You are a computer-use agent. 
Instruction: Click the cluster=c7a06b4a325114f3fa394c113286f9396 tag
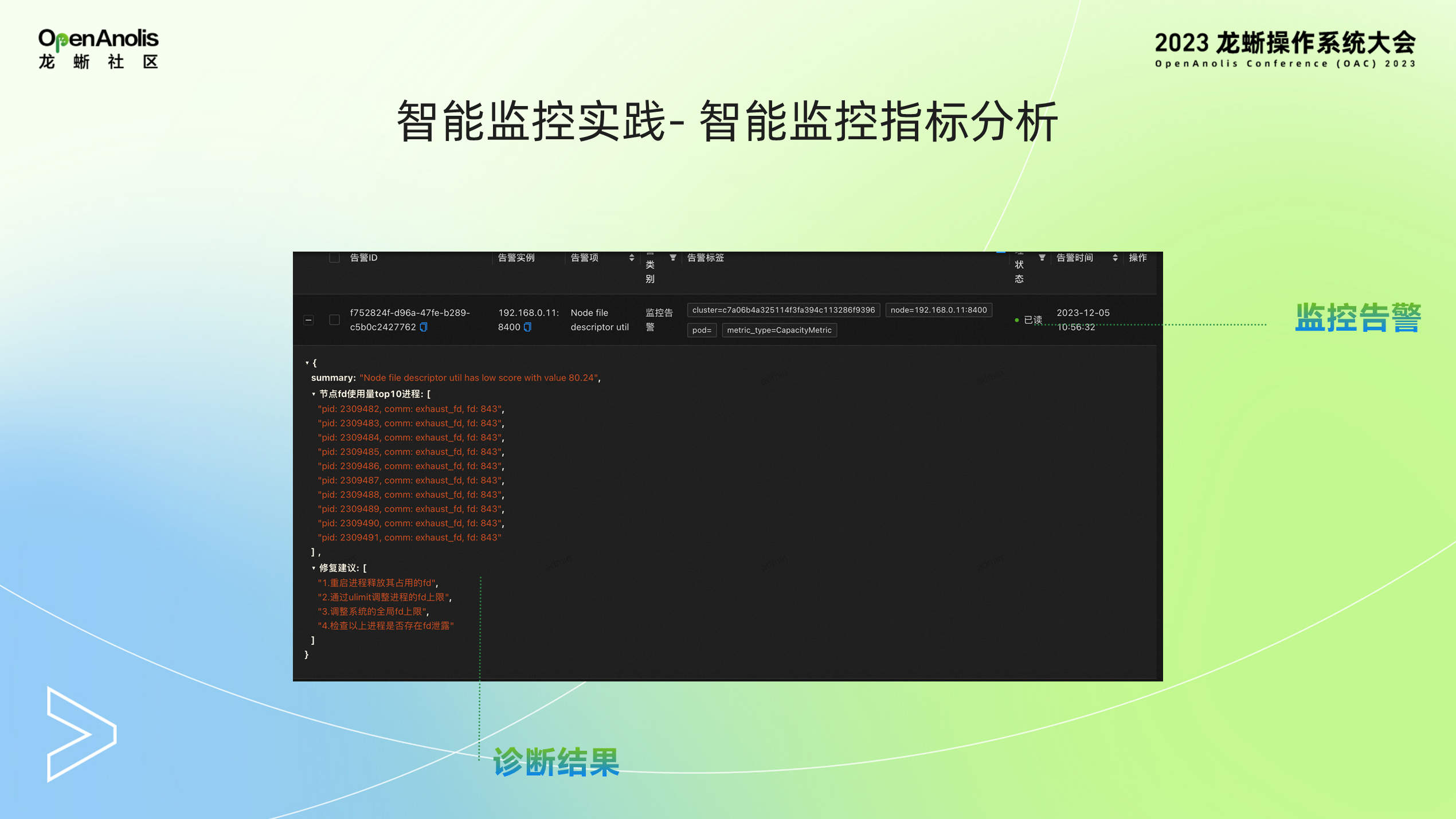[x=783, y=310]
